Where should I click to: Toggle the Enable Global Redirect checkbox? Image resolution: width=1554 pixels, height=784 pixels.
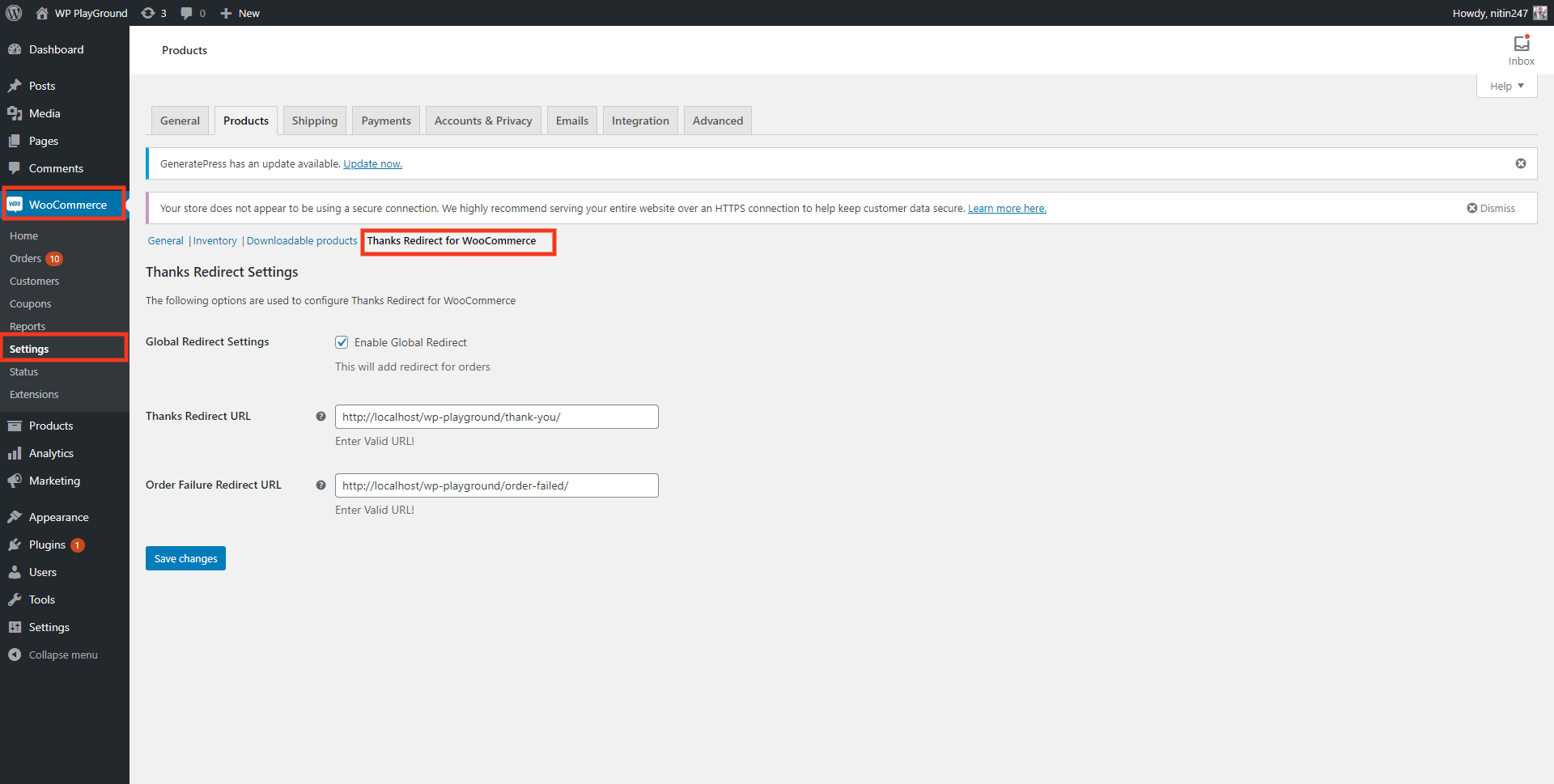(x=342, y=342)
